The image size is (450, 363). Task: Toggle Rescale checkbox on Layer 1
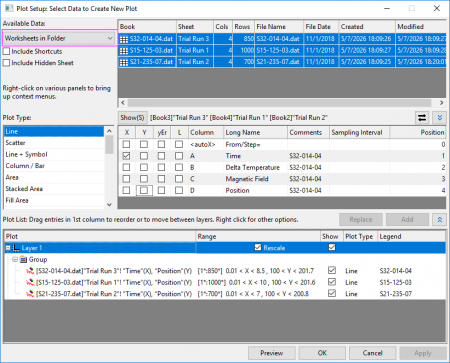pos(258,247)
